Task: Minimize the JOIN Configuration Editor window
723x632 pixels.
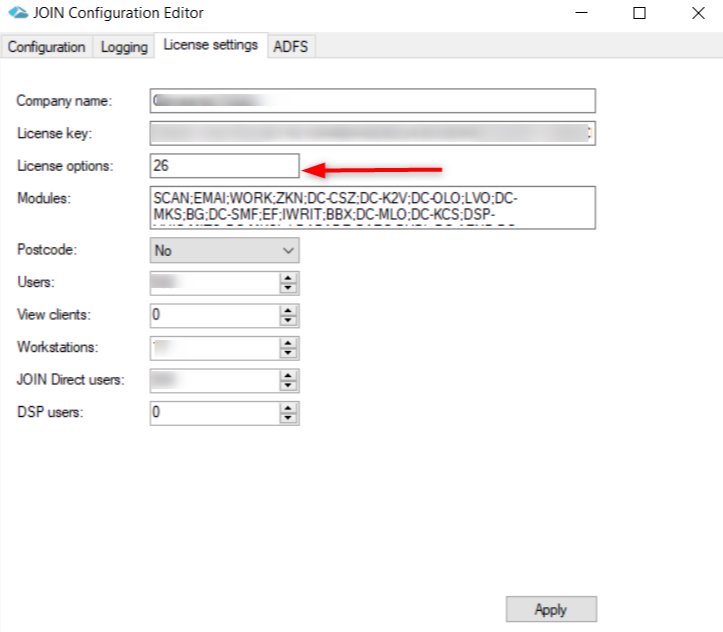Action: (x=582, y=13)
